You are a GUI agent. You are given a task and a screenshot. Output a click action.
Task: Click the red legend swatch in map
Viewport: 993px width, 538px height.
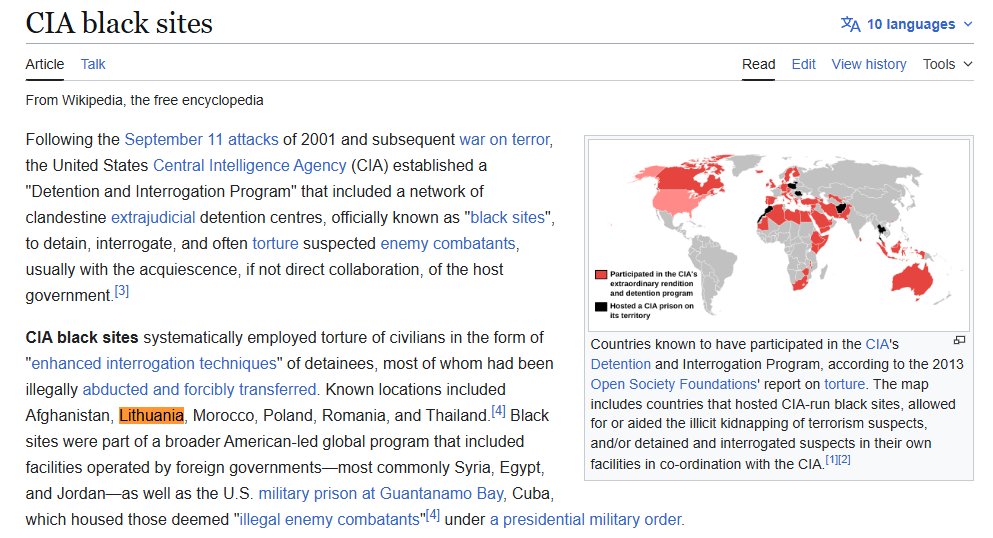click(x=600, y=275)
